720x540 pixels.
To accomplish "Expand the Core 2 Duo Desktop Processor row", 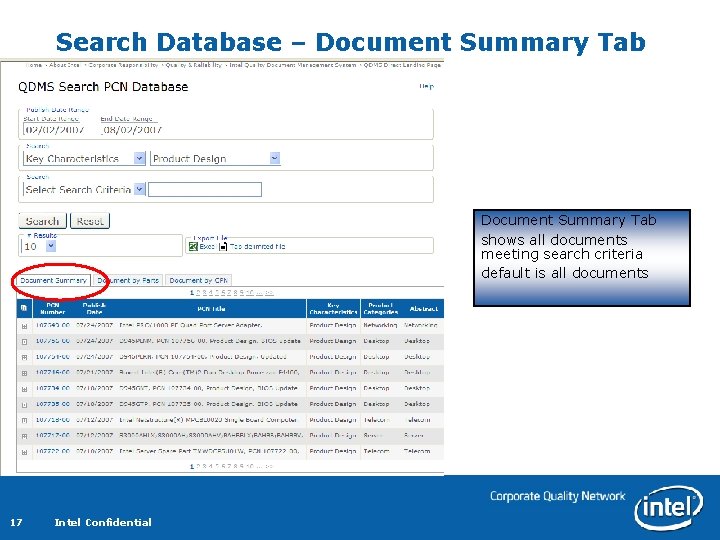I will point(24,373).
